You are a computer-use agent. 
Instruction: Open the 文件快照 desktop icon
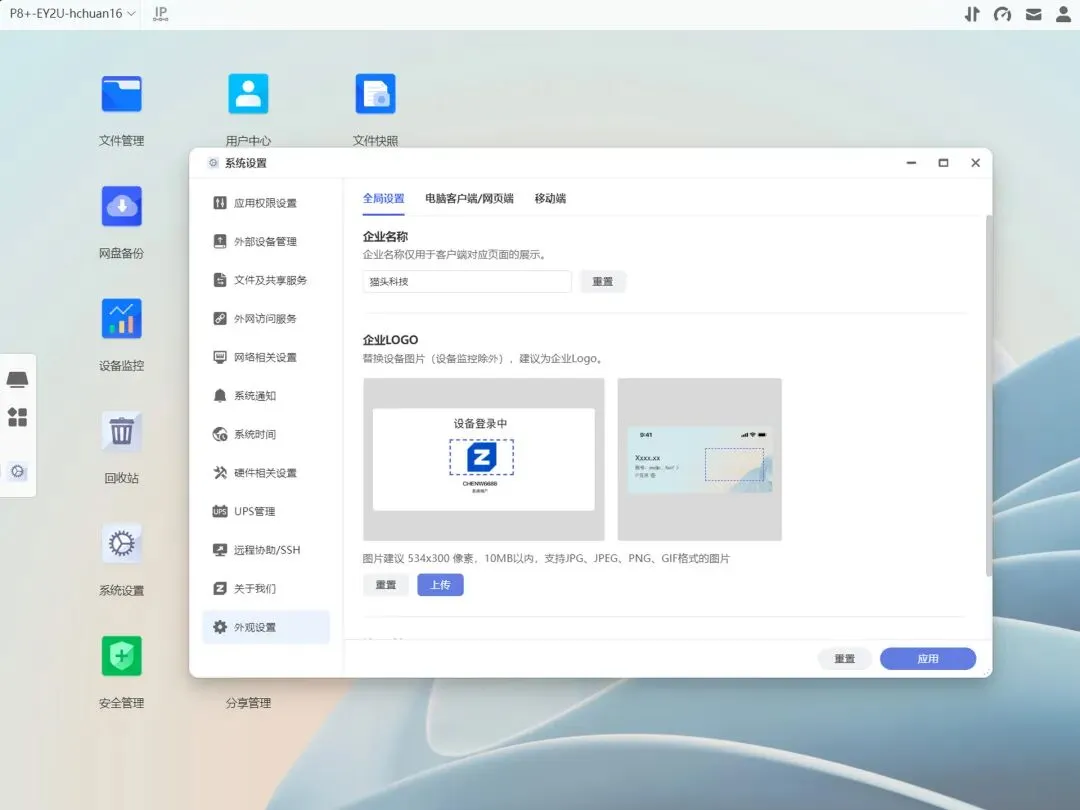tap(375, 94)
